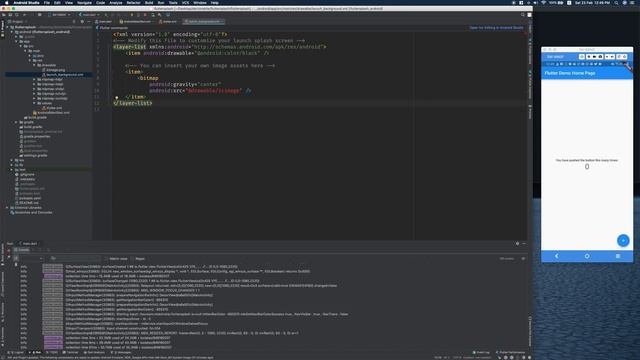The image size is (640, 360).
Task: Select the main.dart tab in Run panel
Action: 30,244
